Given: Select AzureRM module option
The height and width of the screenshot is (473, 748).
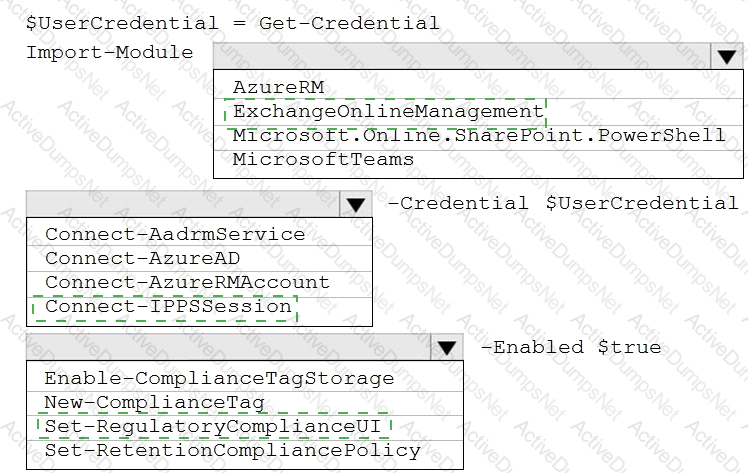Looking at the screenshot, I should (269, 87).
